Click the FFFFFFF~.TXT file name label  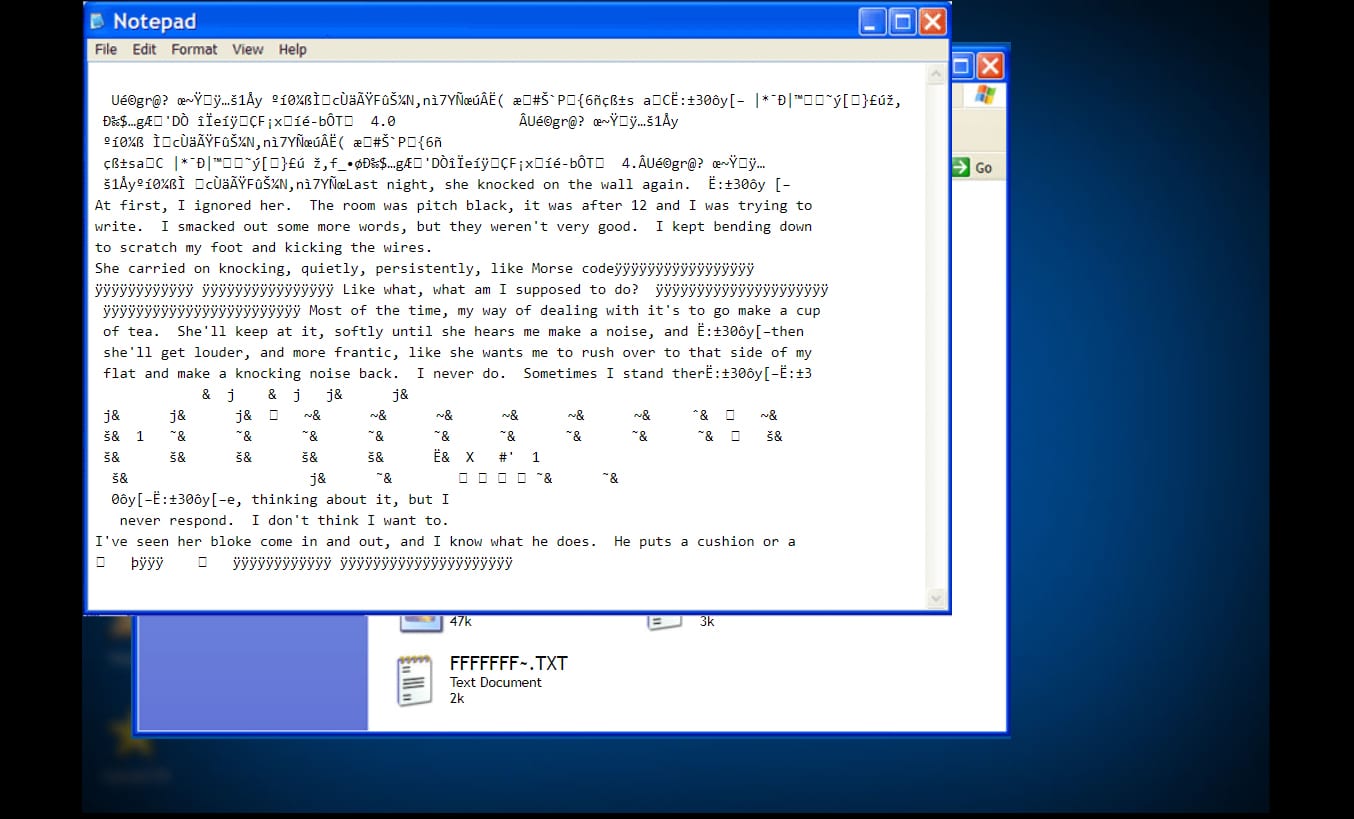coord(508,664)
